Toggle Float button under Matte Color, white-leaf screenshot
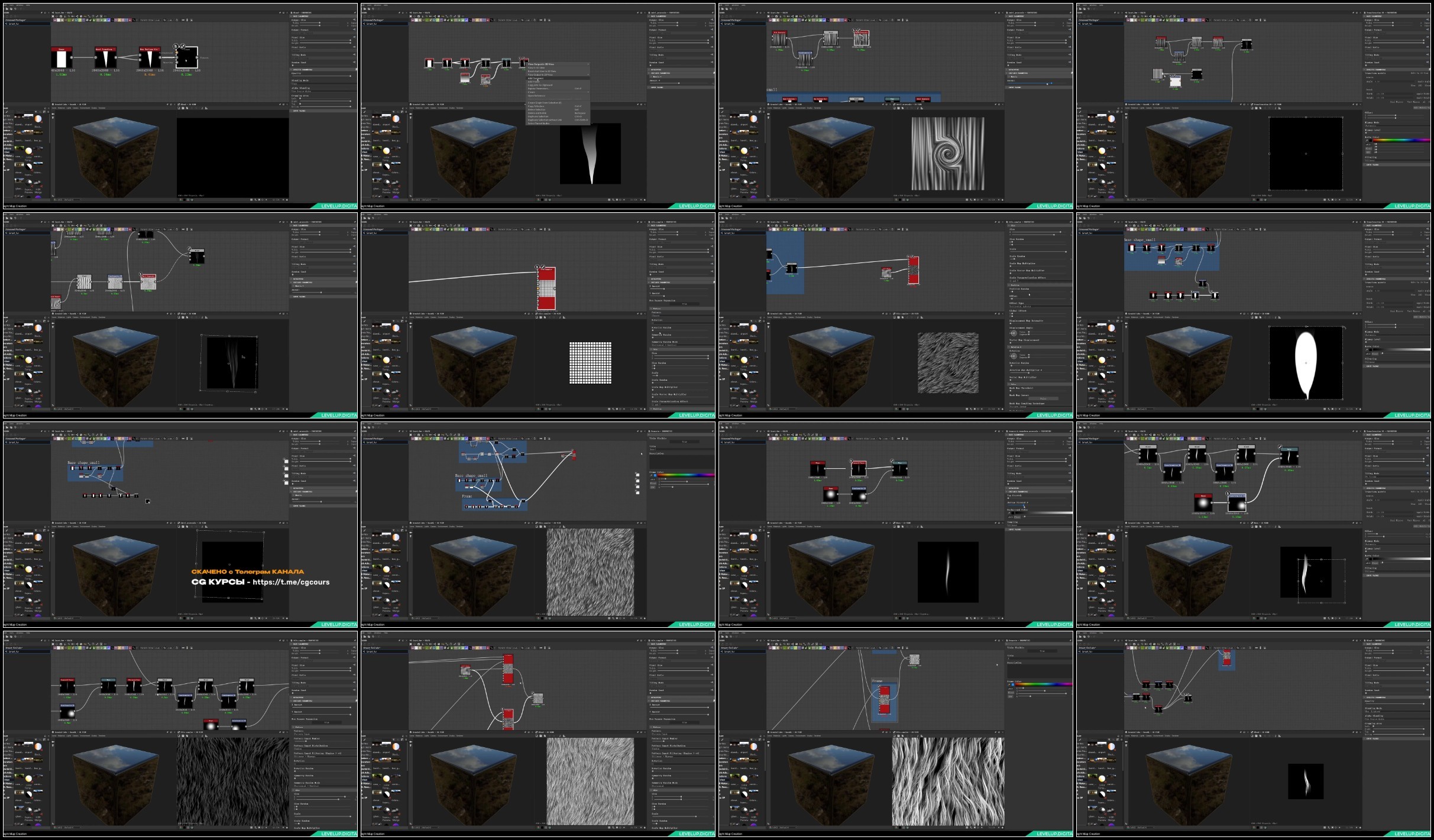 point(1375,353)
